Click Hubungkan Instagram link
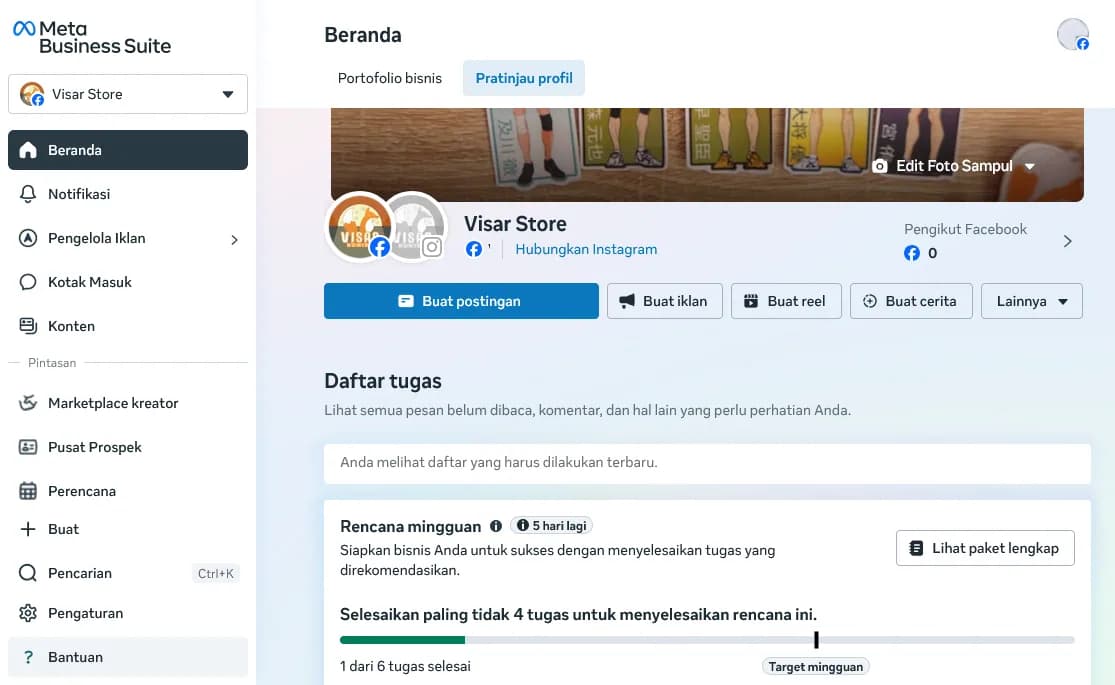The height and width of the screenshot is (685, 1115). pyautogui.click(x=586, y=250)
